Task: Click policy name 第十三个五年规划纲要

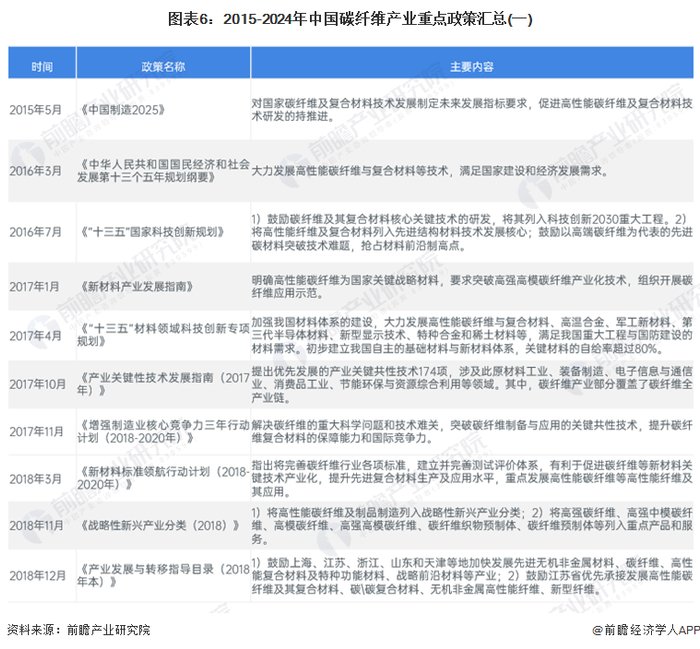Action: pos(163,171)
